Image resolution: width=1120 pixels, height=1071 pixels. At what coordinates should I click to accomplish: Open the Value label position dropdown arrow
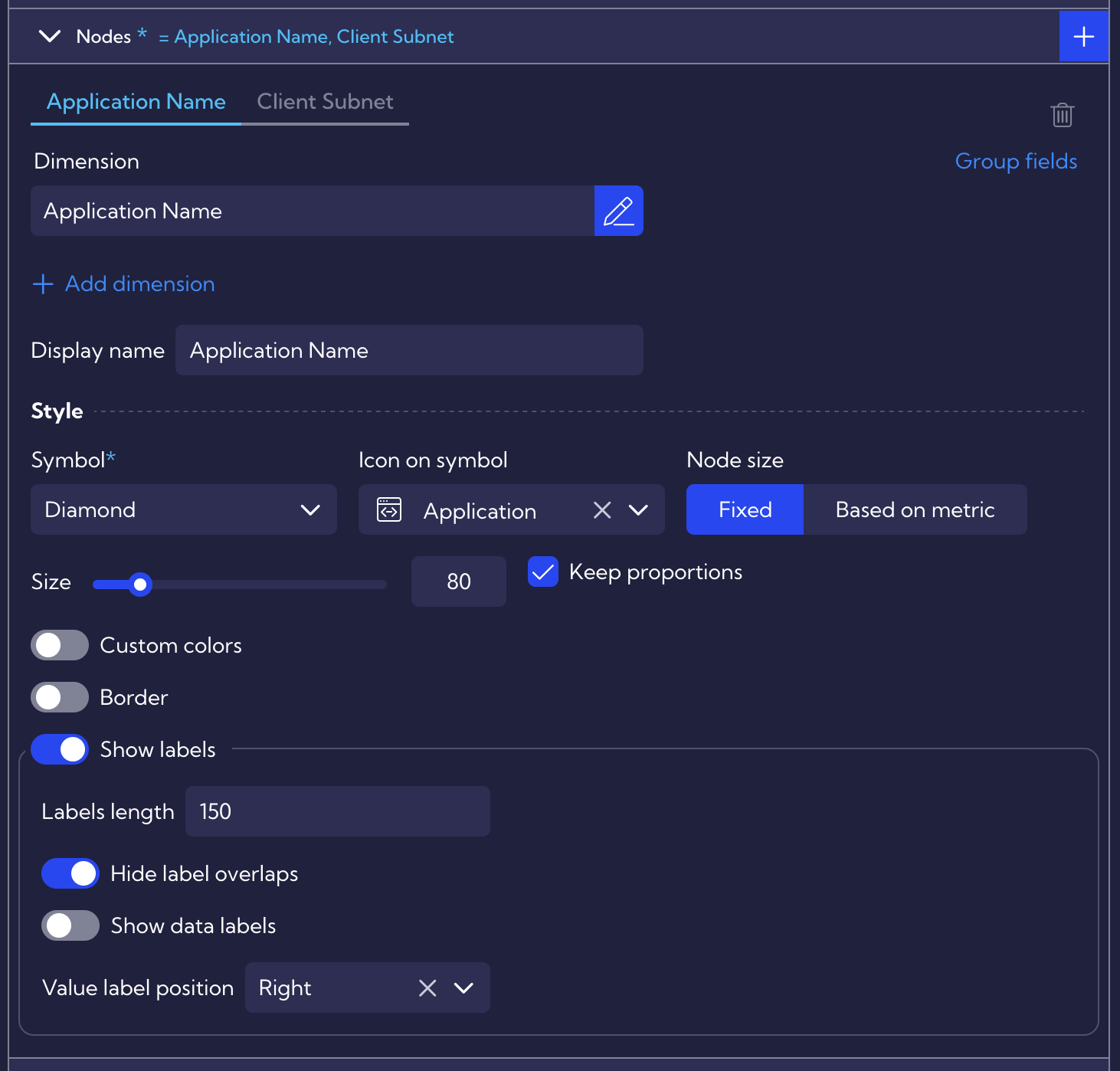(463, 988)
